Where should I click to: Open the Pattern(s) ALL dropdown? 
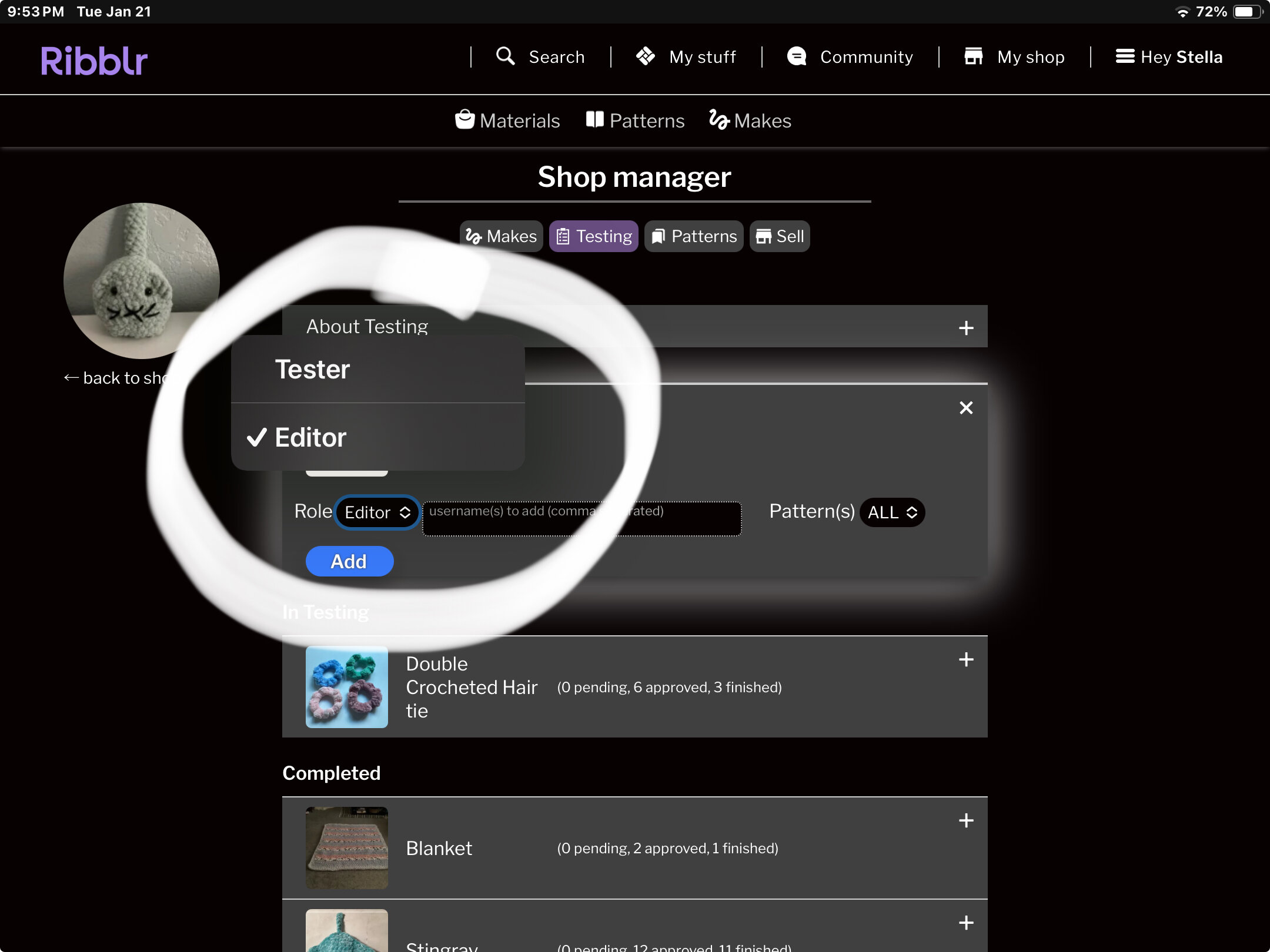pos(892,512)
